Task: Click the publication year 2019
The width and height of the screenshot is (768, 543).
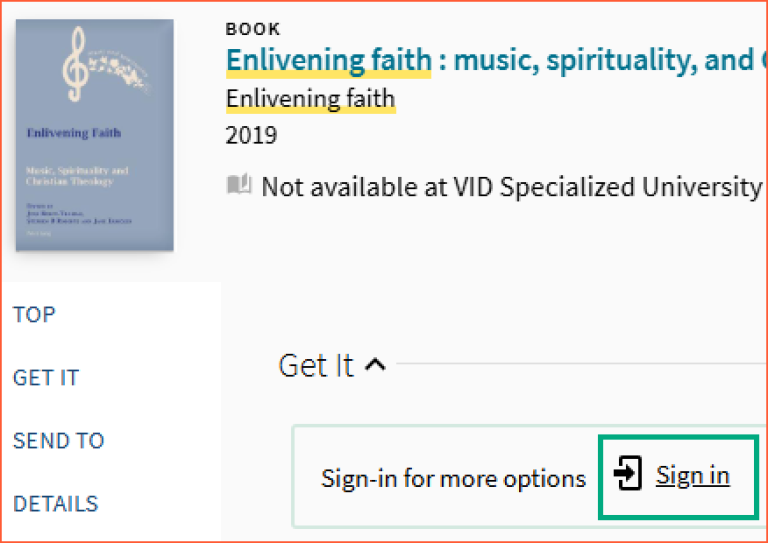Action: pyautogui.click(x=252, y=135)
